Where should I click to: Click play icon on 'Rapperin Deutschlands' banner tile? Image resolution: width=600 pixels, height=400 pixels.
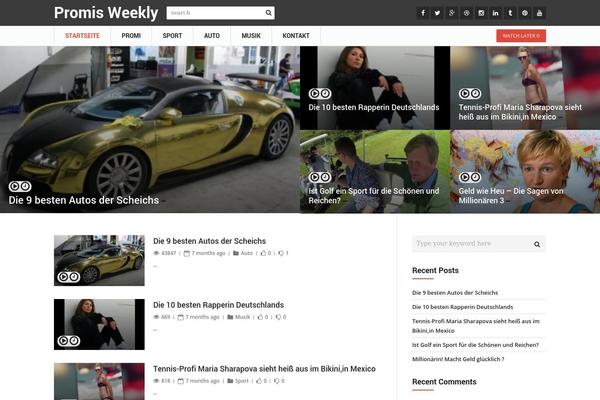pyautogui.click(x=315, y=93)
